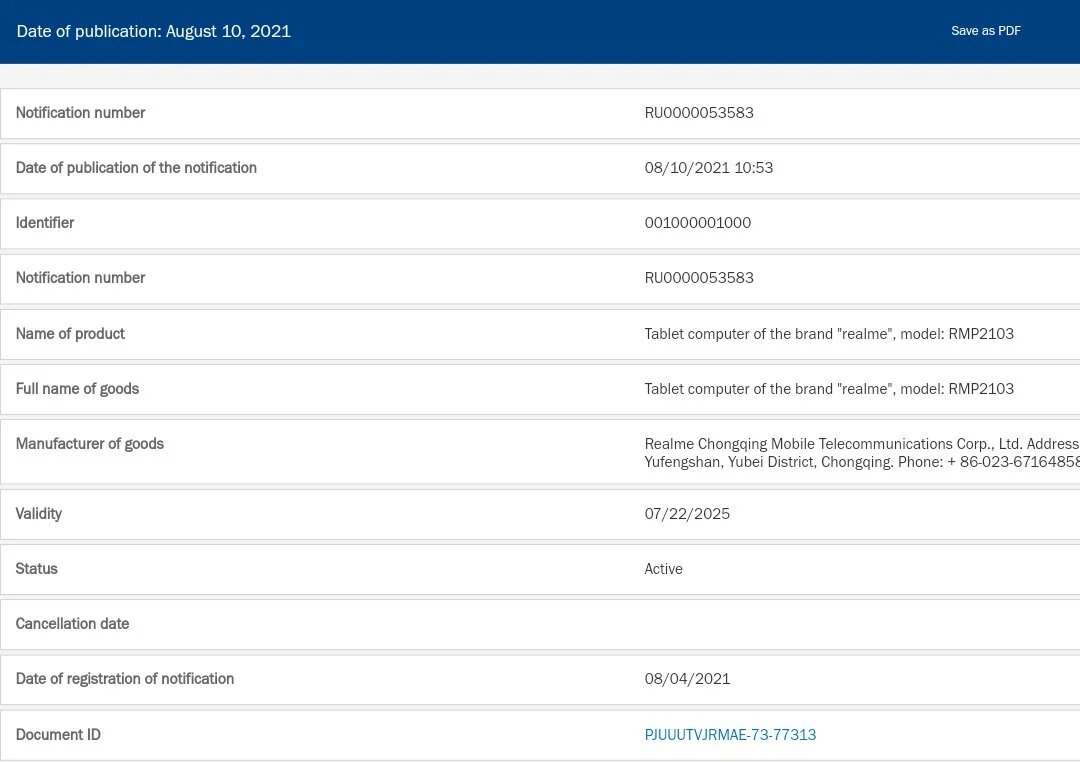Select the top Notification number row

[540, 113]
